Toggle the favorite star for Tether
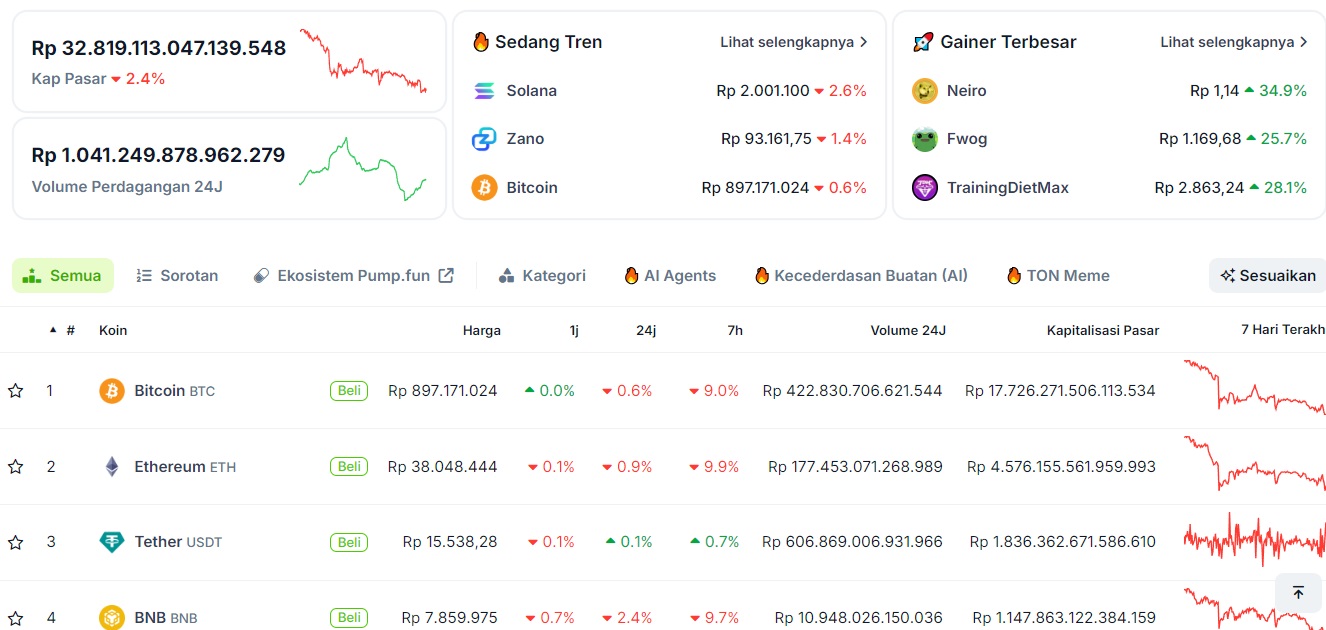Viewport: 1326px width, 630px height. 16,542
